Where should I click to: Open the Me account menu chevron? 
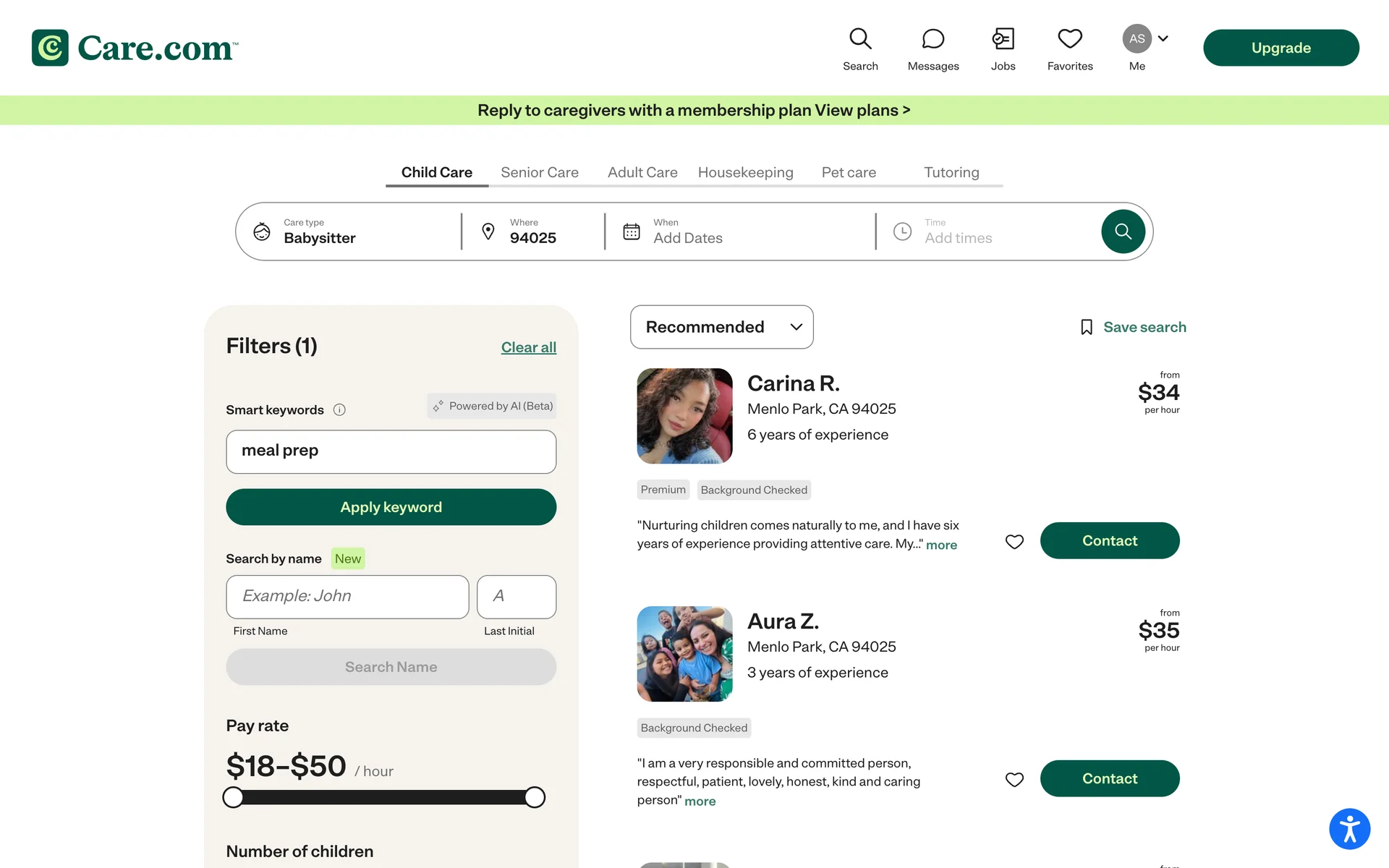tap(1163, 38)
